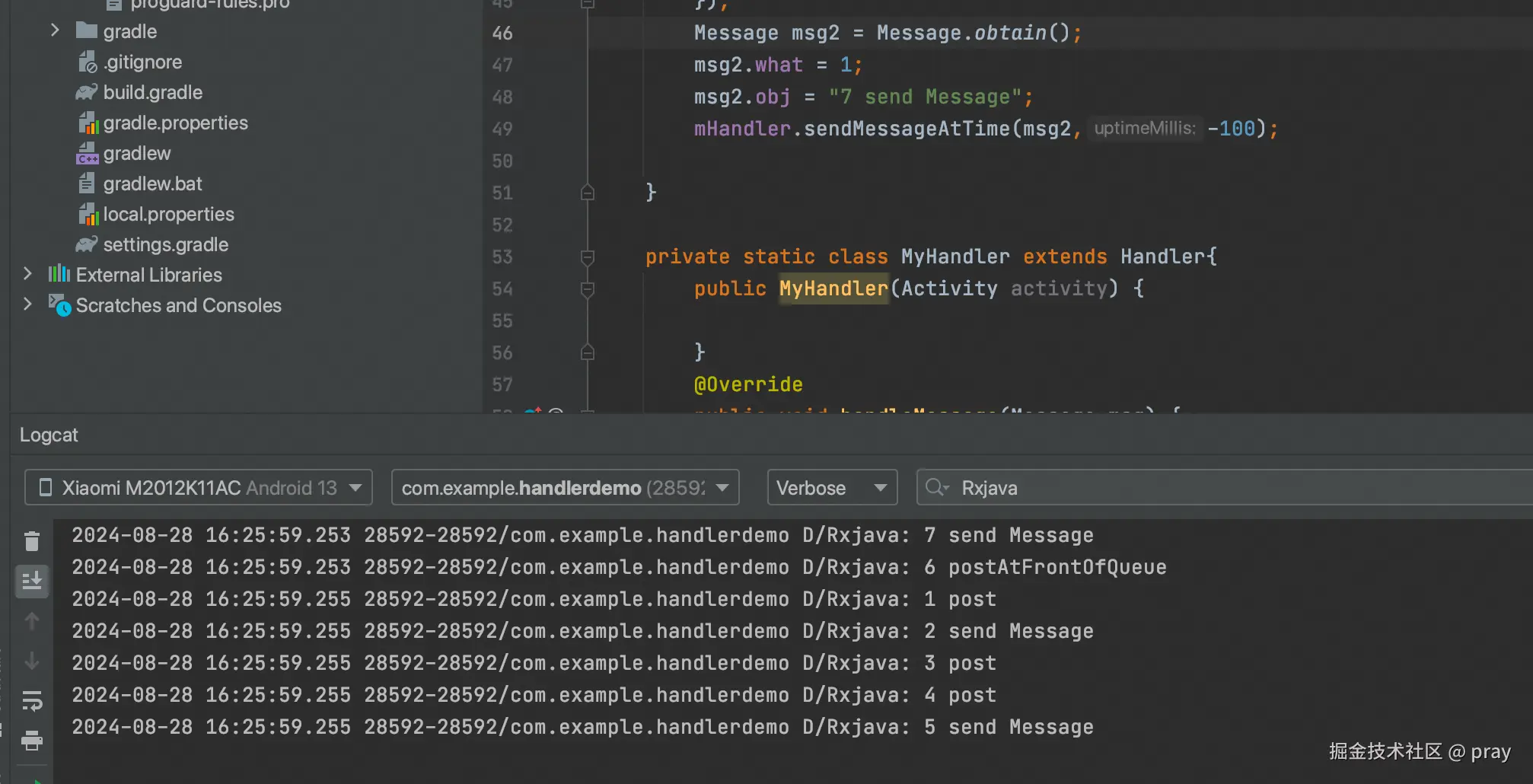Select the build.gradle file icon
1533x784 pixels.
coord(87,92)
